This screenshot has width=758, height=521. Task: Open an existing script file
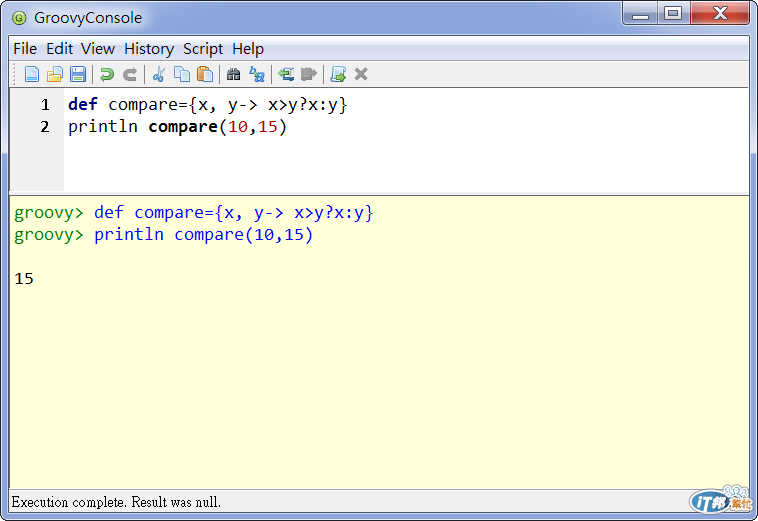(55, 74)
